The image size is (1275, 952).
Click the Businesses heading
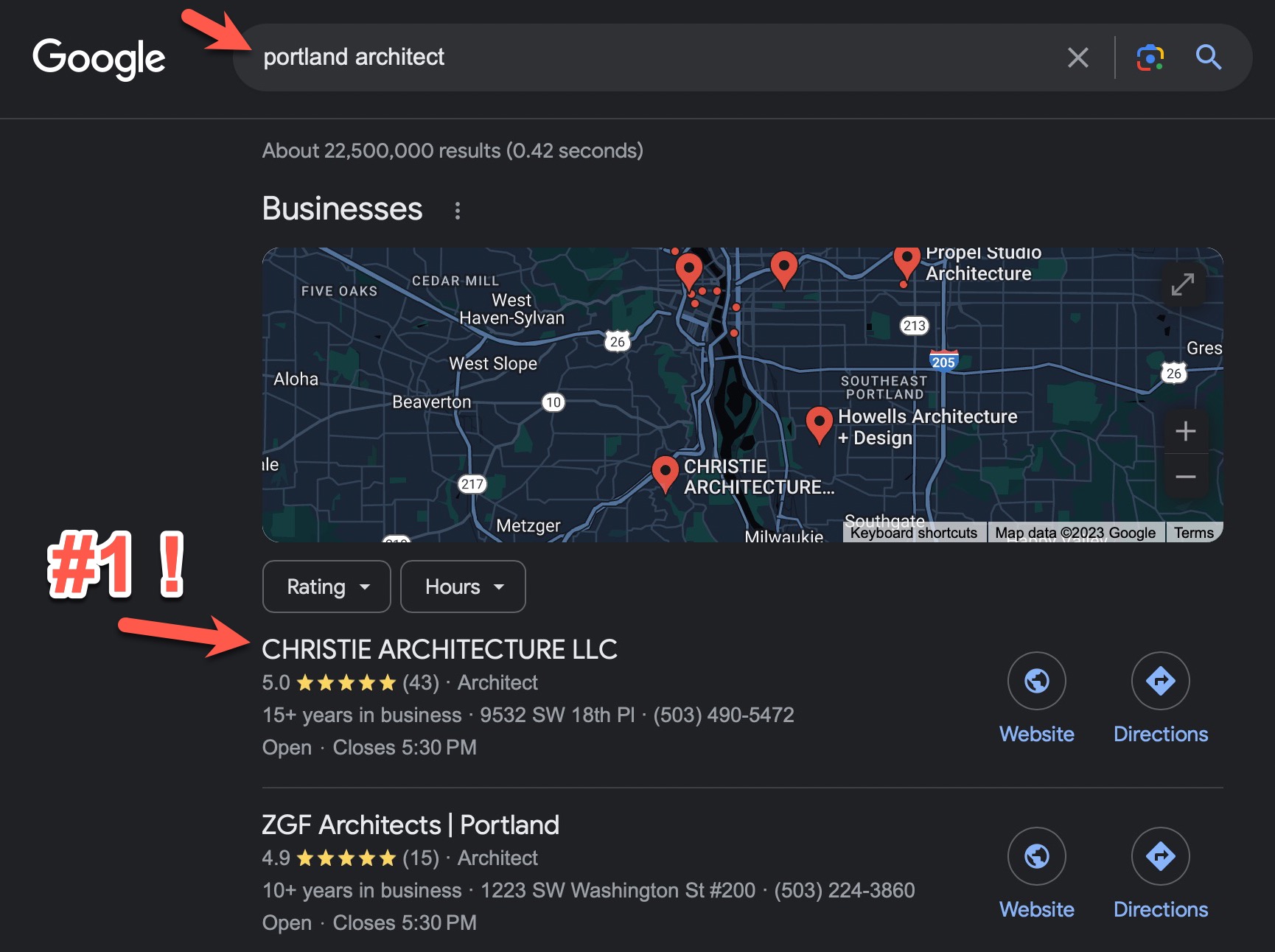(x=343, y=209)
